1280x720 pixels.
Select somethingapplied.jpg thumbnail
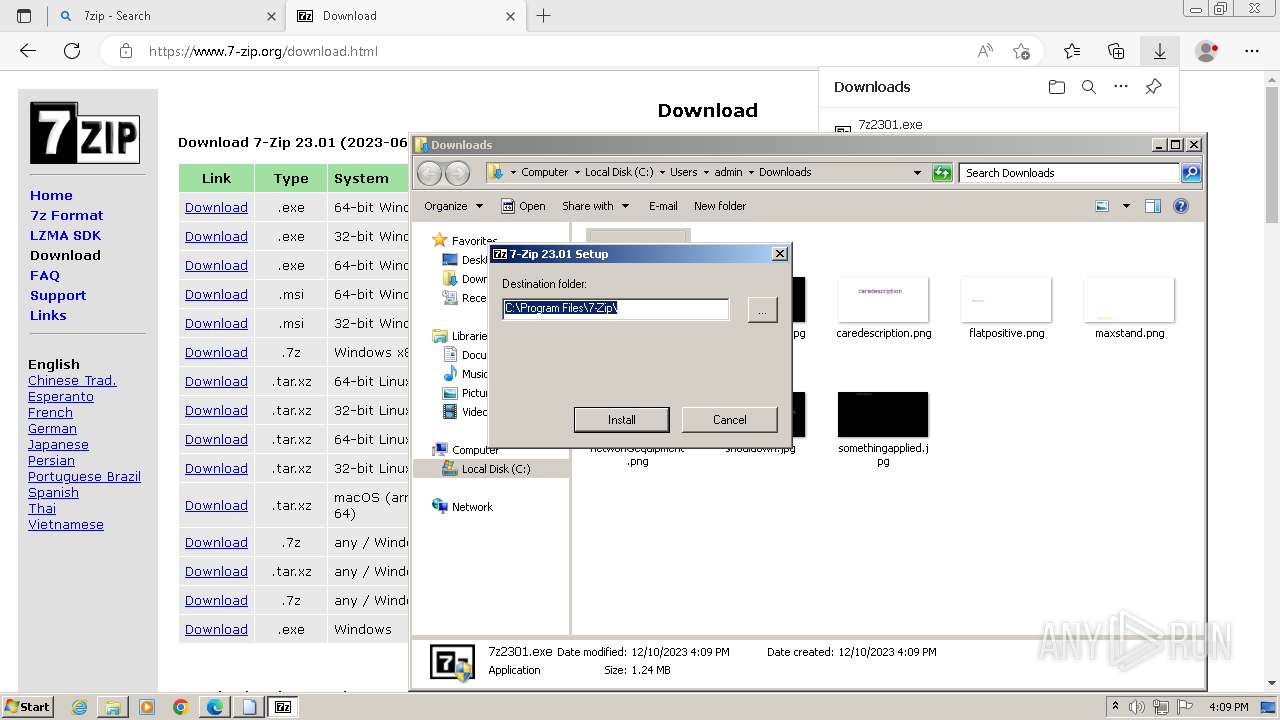click(883, 415)
